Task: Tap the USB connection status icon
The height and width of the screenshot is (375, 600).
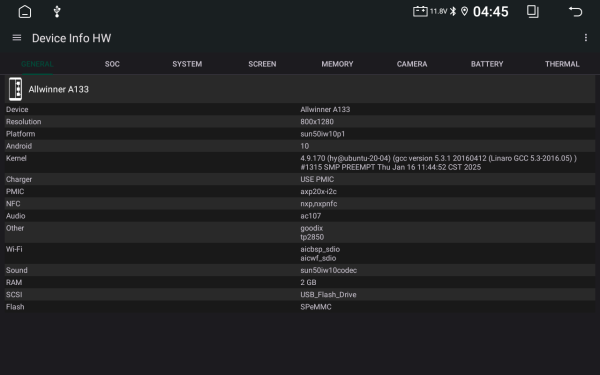Action: click(x=57, y=11)
